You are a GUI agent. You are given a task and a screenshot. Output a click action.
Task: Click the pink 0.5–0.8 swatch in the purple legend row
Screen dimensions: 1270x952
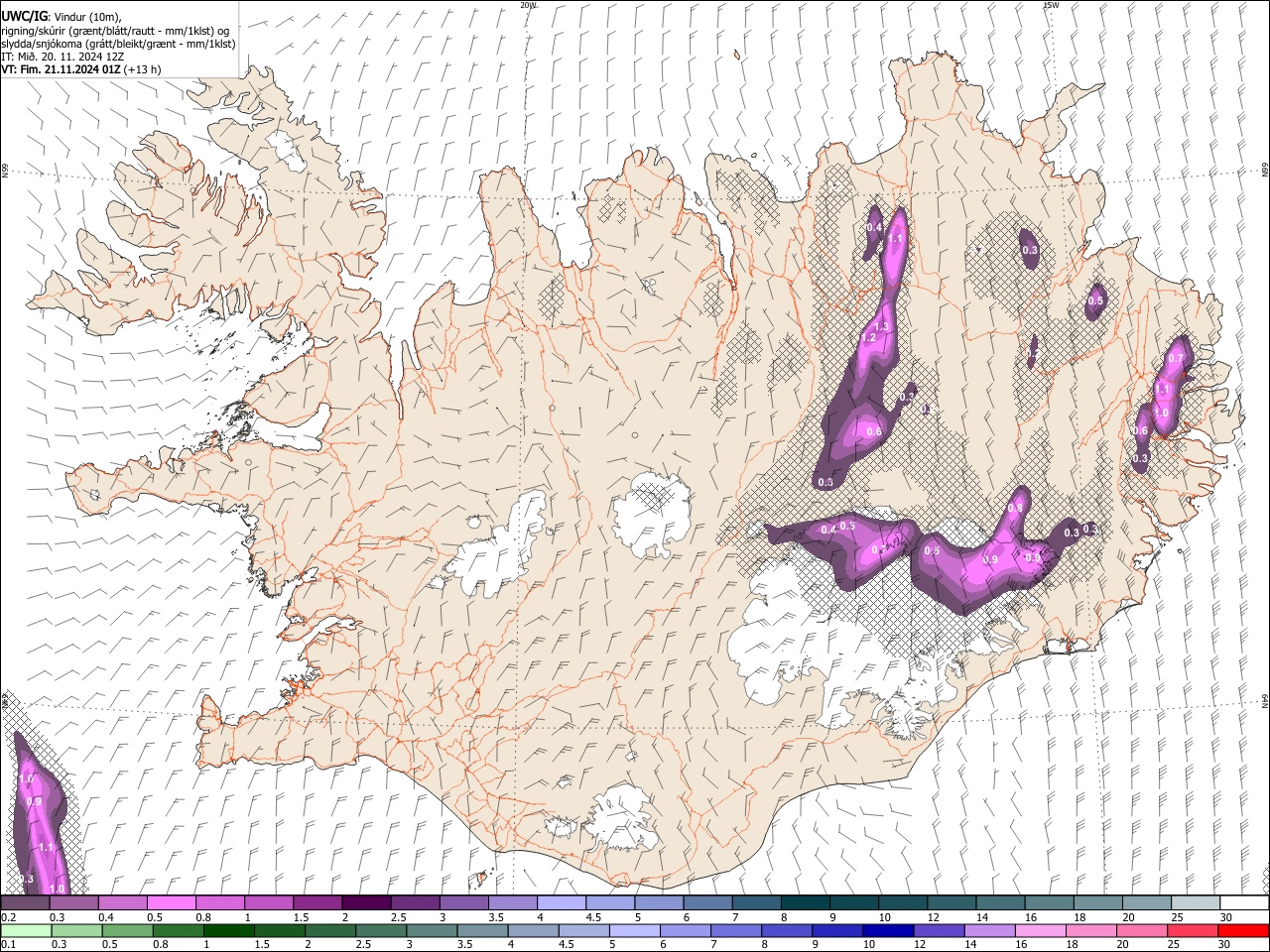[x=171, y=903]
